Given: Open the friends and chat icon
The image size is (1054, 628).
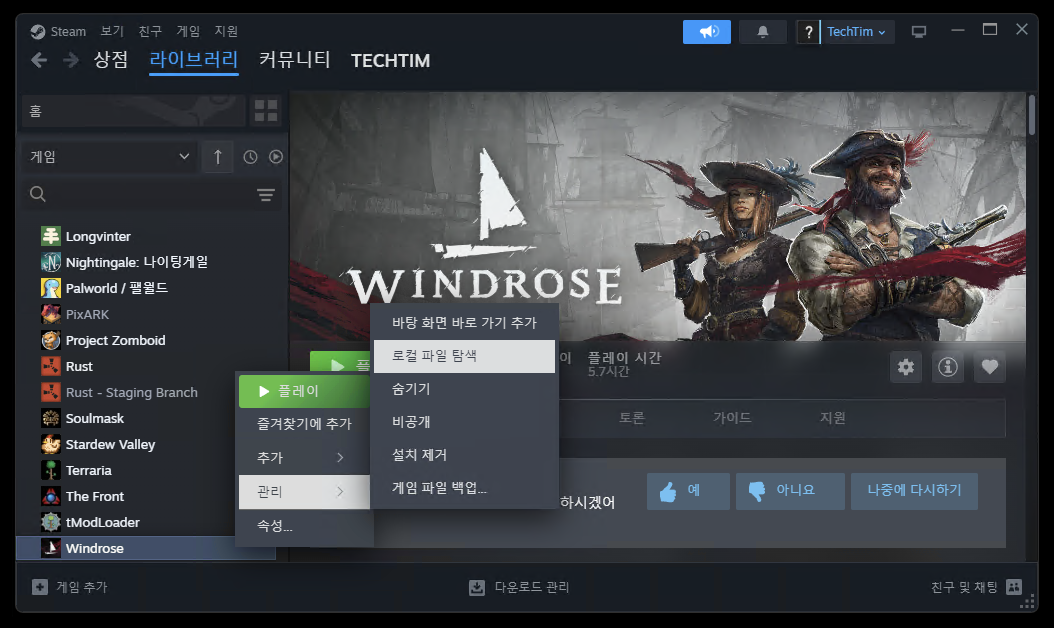Looking at the screenshot, I should pos(1014,587).
